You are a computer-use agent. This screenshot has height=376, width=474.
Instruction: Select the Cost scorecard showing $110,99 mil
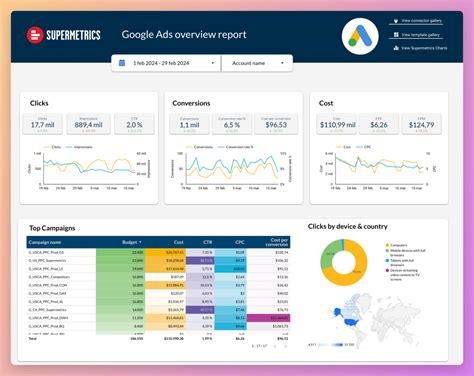[x=337, y=124]
